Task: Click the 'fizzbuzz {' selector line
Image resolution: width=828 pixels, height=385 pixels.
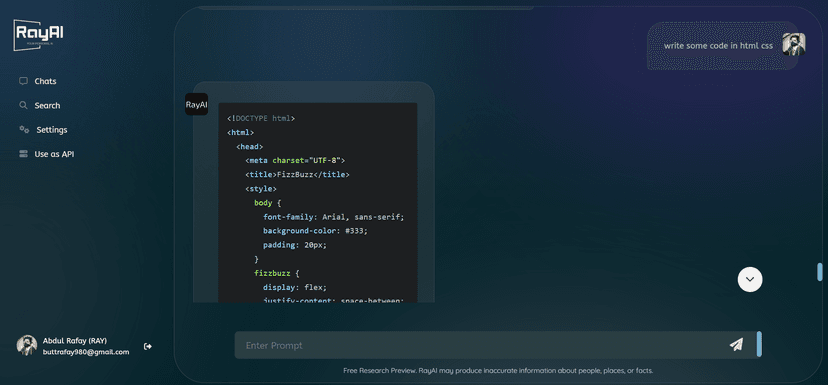Action: (277, 274)
